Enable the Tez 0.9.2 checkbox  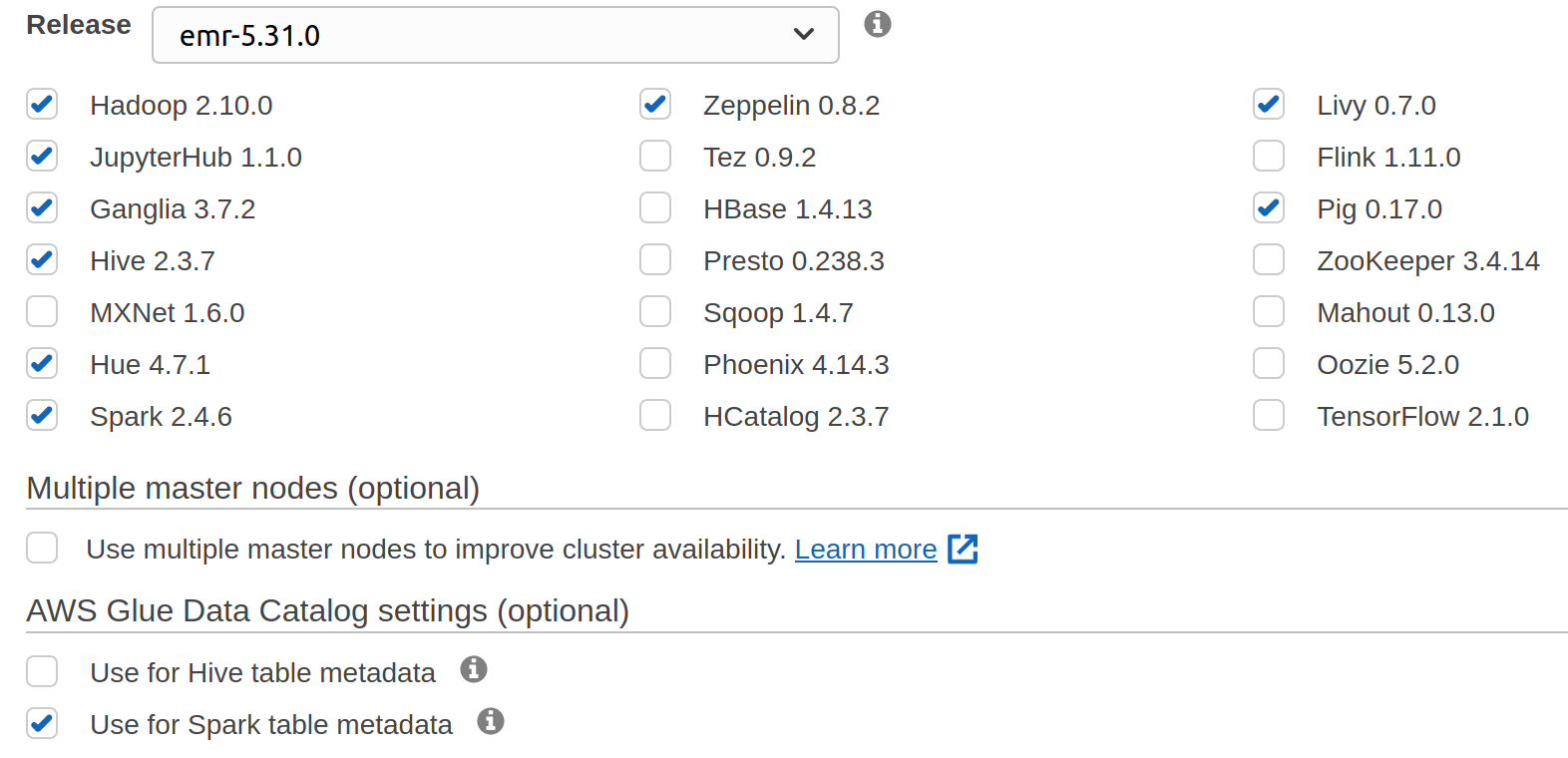coord(655,157)
